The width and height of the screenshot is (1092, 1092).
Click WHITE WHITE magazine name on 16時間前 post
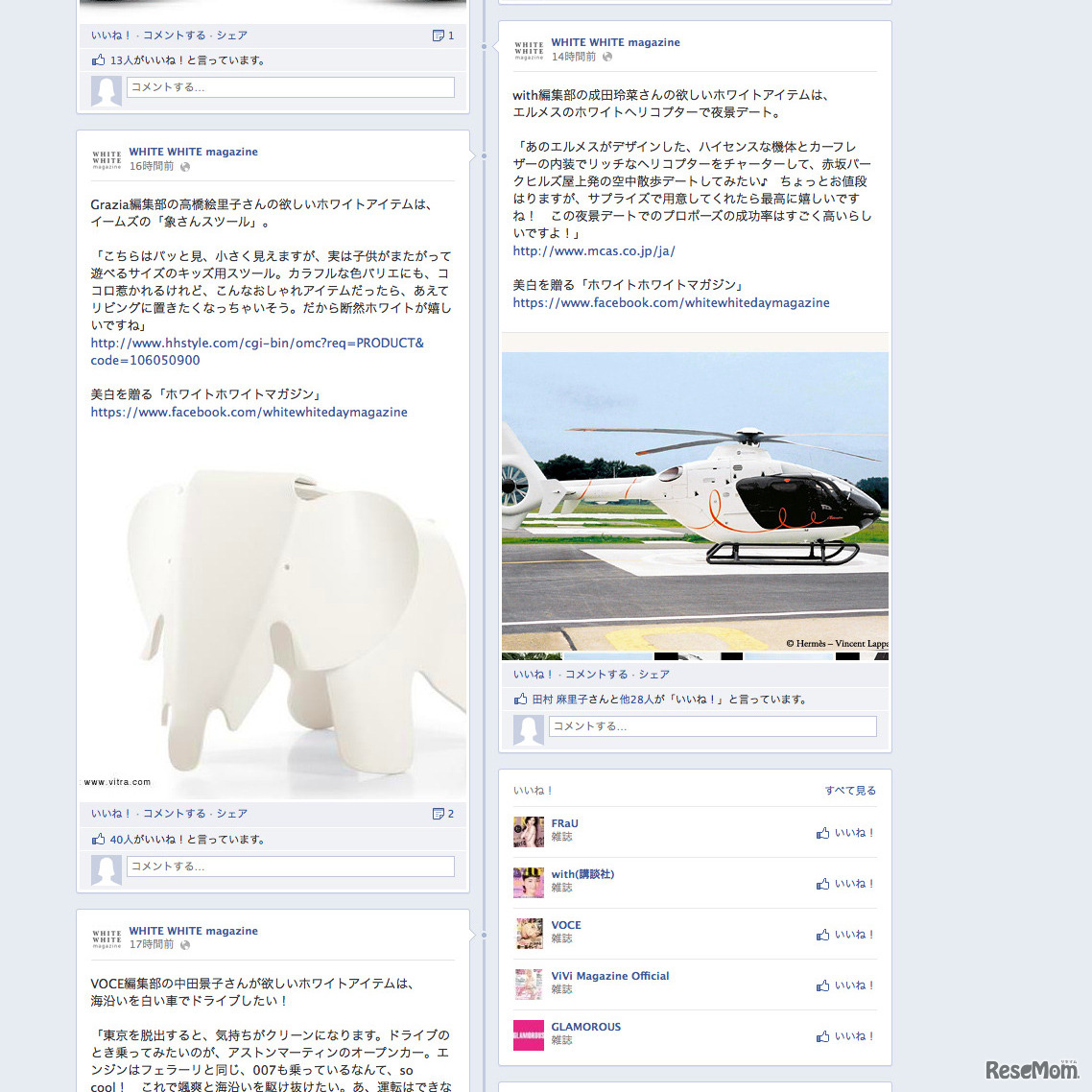tap(193, 152)
